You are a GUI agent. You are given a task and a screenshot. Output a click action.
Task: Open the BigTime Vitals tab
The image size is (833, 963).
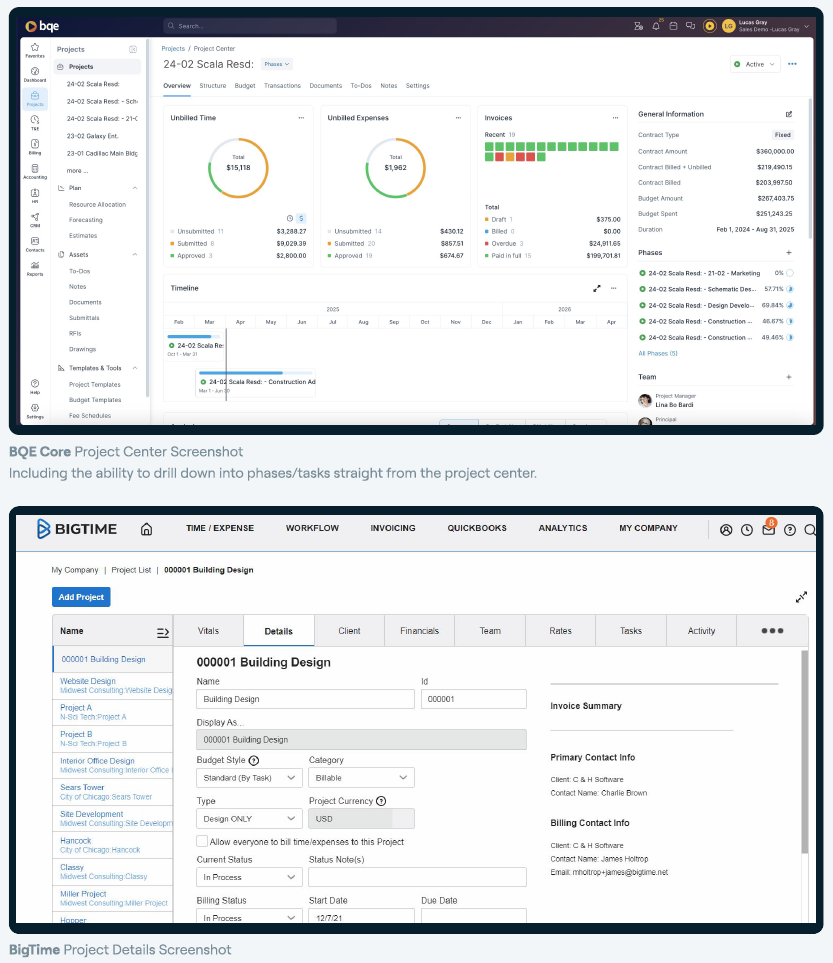pos(208,631)
